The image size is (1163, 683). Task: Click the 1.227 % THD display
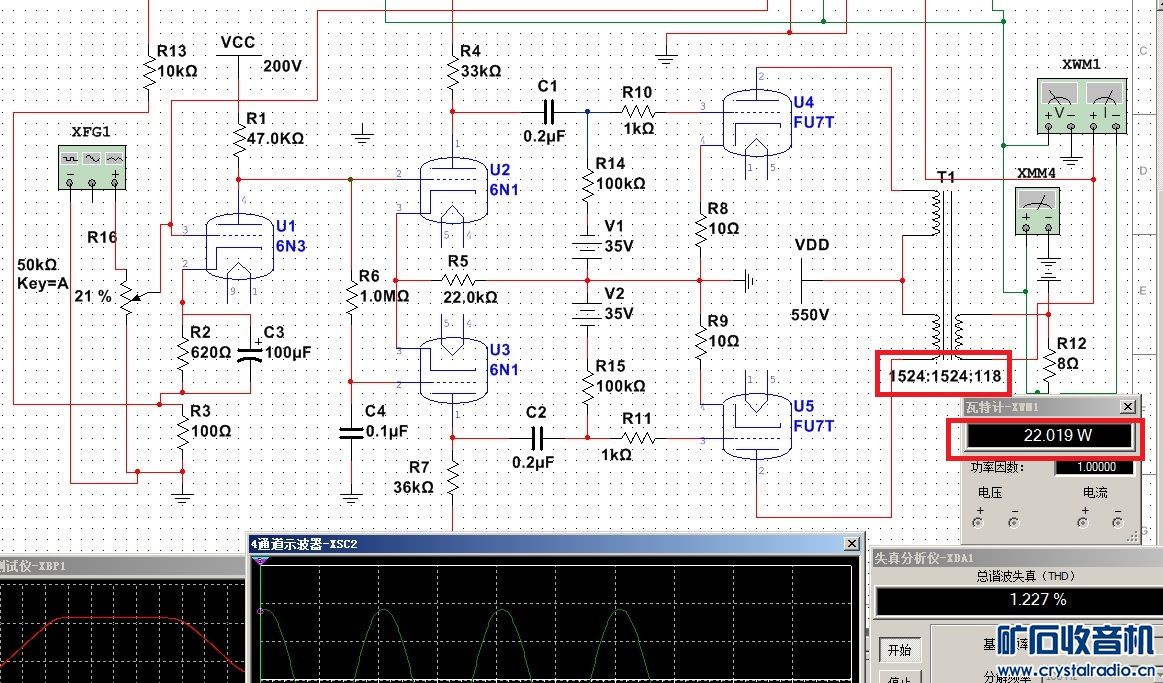pos(1017,600)
